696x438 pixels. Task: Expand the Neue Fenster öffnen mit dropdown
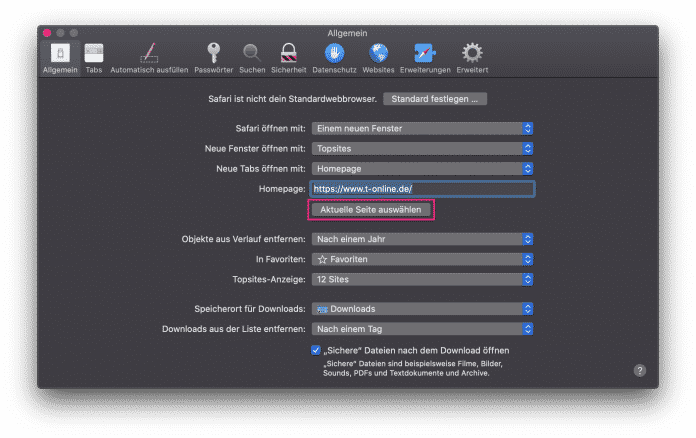point(422,149)
